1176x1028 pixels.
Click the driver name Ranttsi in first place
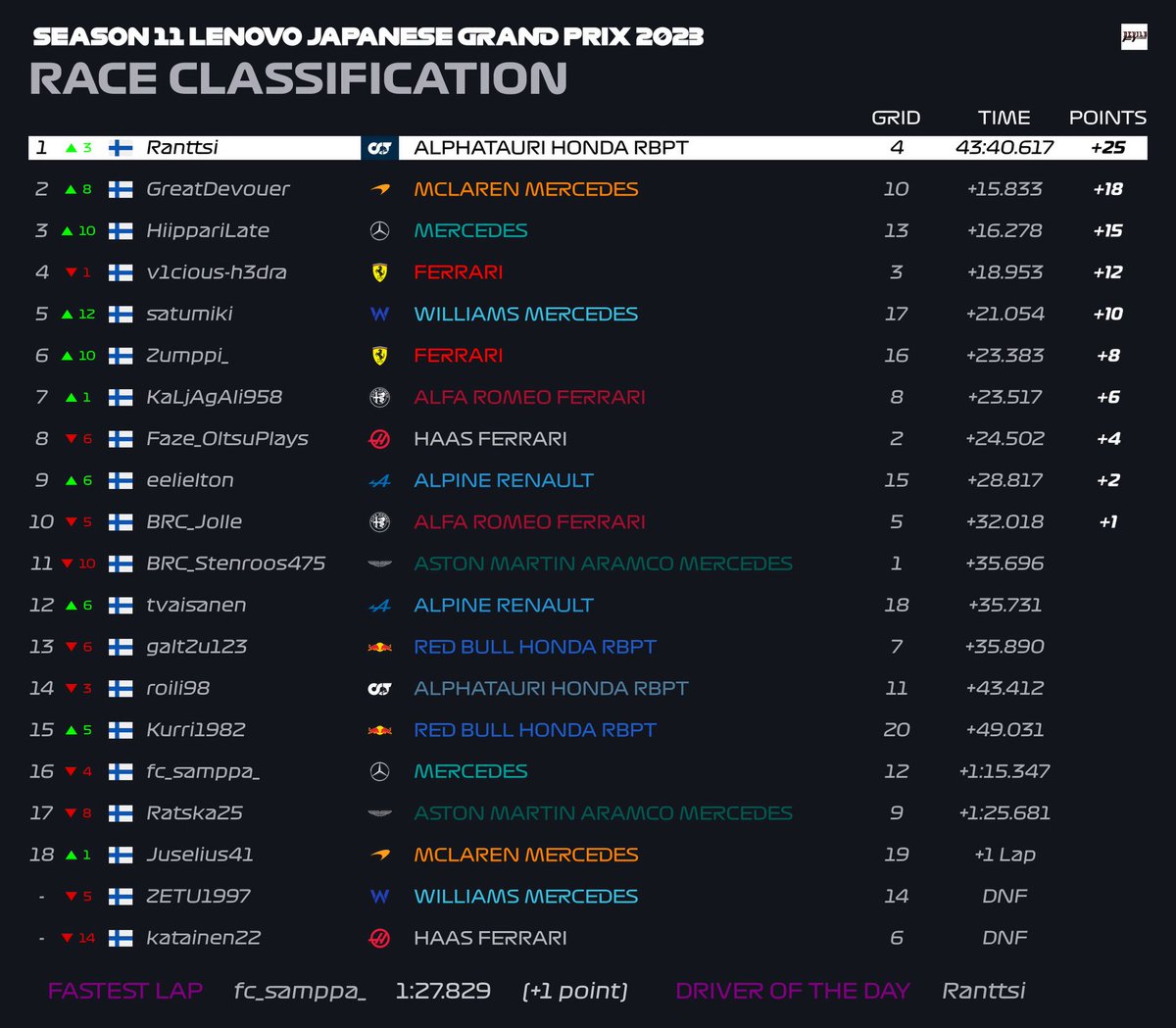point(182,148)
